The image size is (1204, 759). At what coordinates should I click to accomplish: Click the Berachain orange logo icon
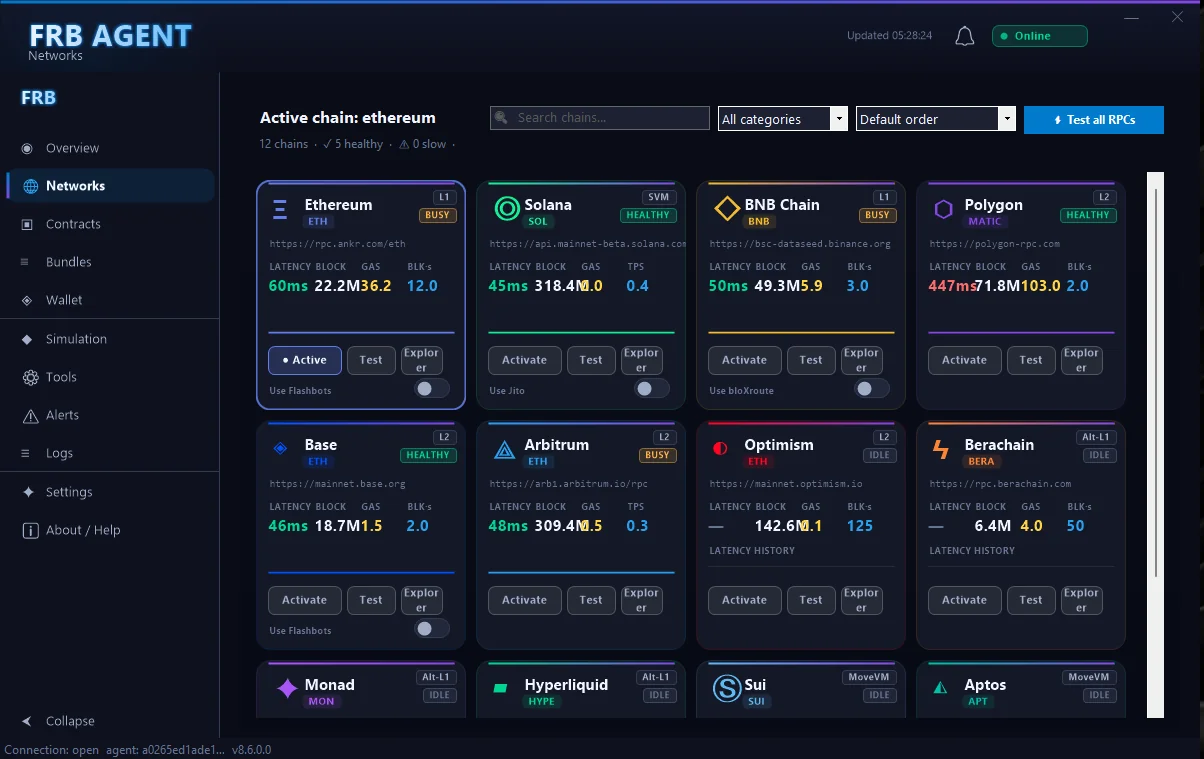(x=941, y=449)
